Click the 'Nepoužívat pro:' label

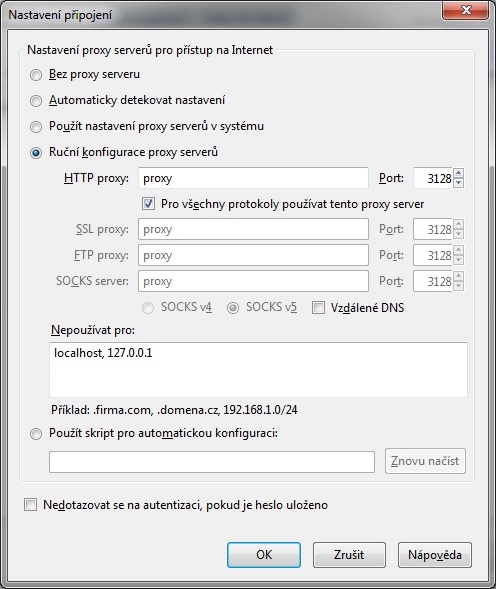(93, 330)
